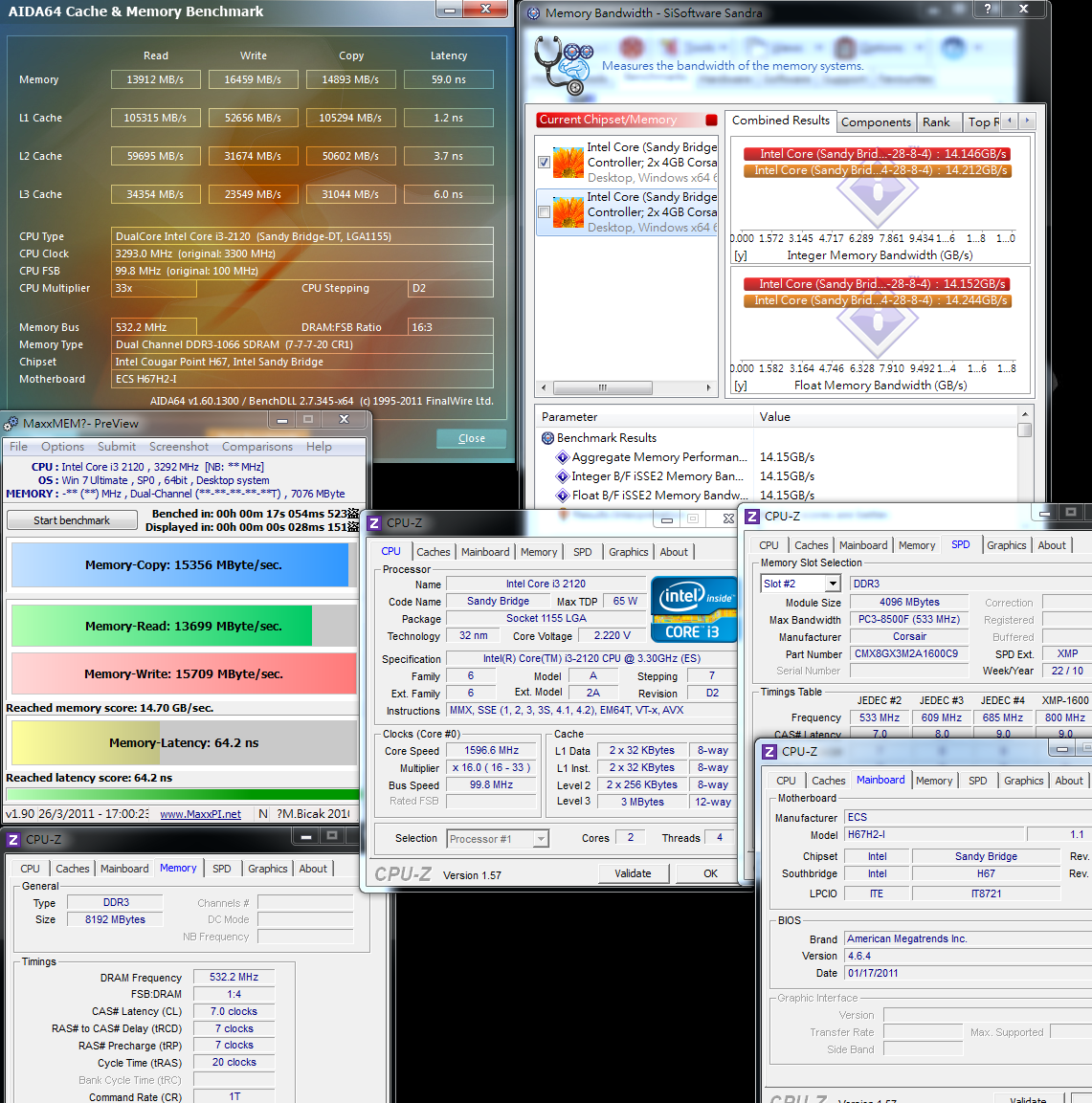Image resolution: width=1092 pixels, height=1103 pixels.
Task: Switch to Rank tab in Sandra
Action: [x=937, y=122]
